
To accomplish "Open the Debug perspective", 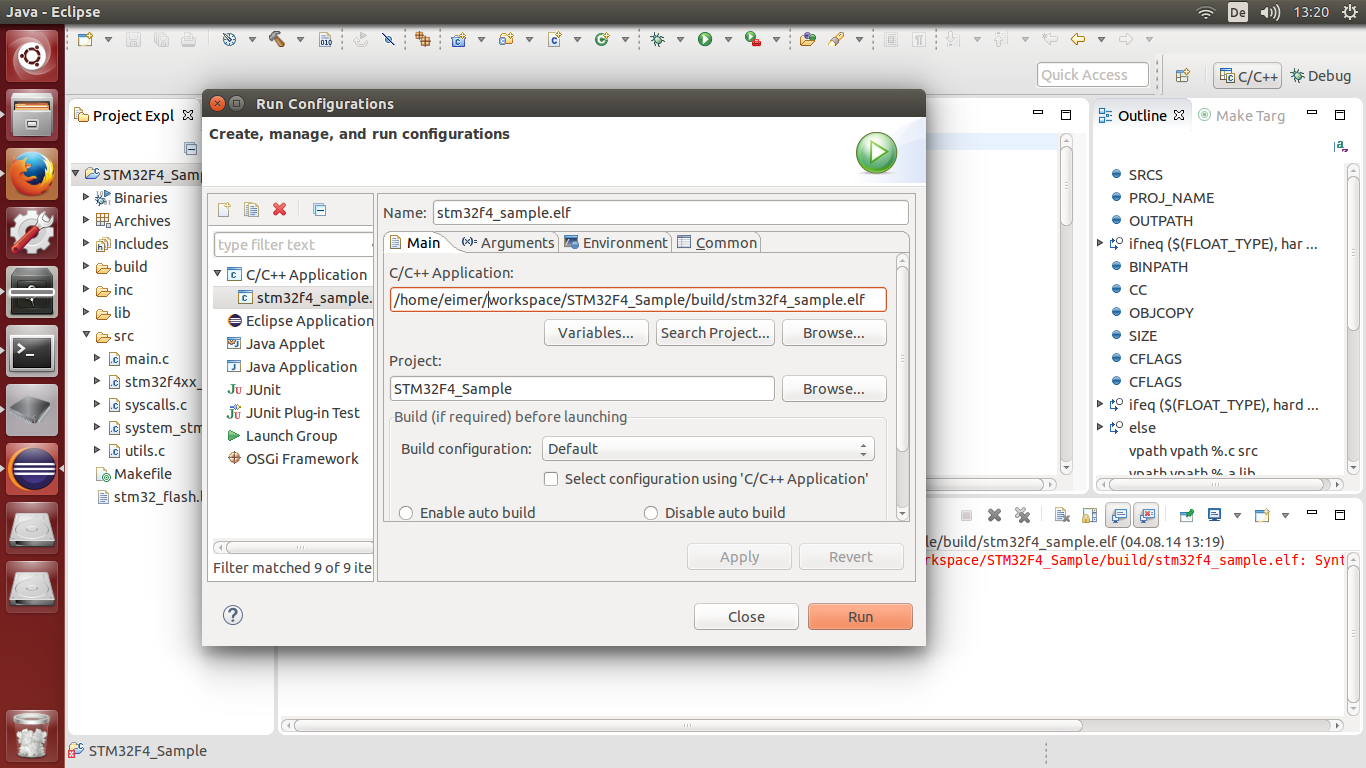I will tap(1320, 75).
